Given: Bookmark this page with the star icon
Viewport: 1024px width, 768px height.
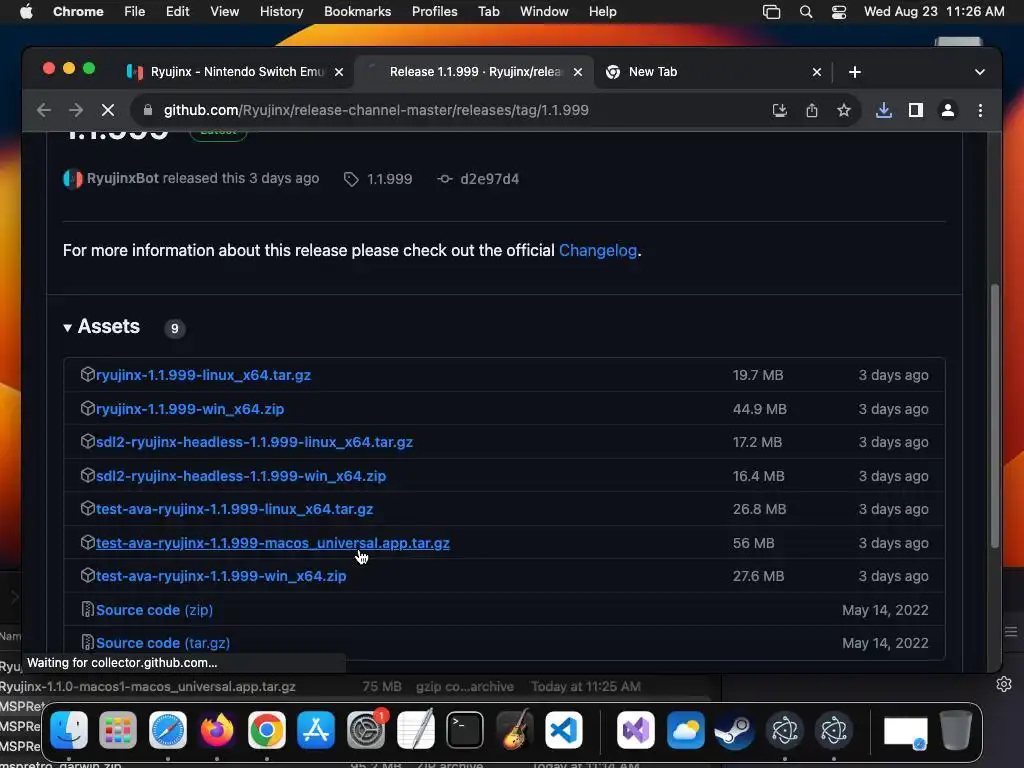Looking at the screenshot, I should pyautogui.click(x=844, y=110).
